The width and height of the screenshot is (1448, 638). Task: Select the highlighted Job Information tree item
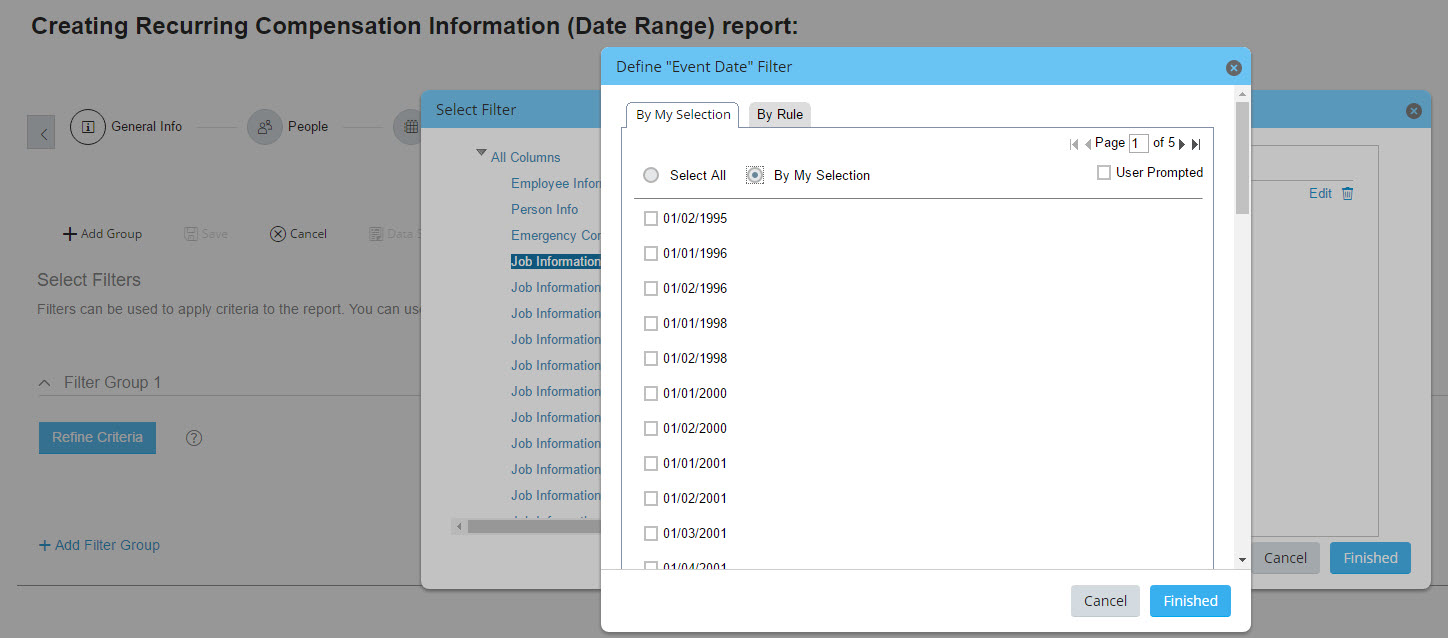[555, 261]
